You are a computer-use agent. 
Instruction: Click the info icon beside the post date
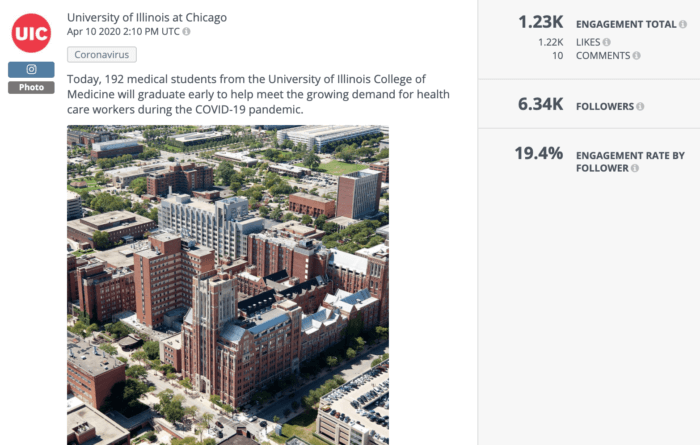(187, 32)
